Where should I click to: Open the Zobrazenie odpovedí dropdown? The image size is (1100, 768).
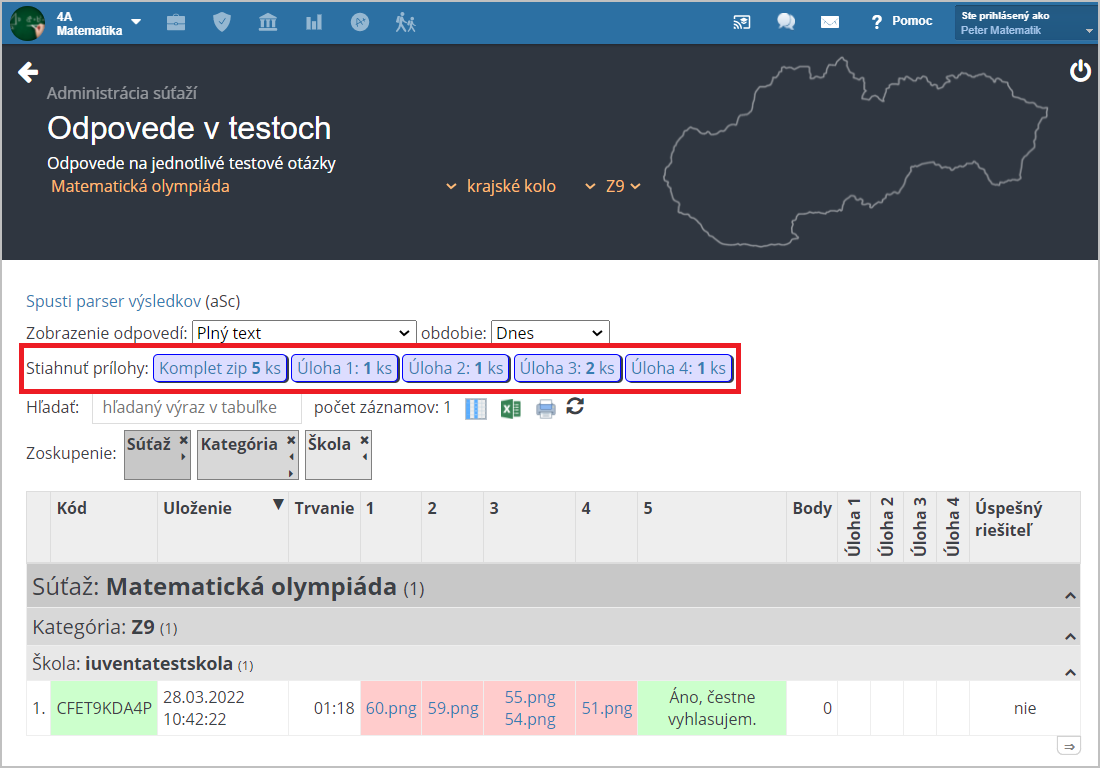pos(304,333)
